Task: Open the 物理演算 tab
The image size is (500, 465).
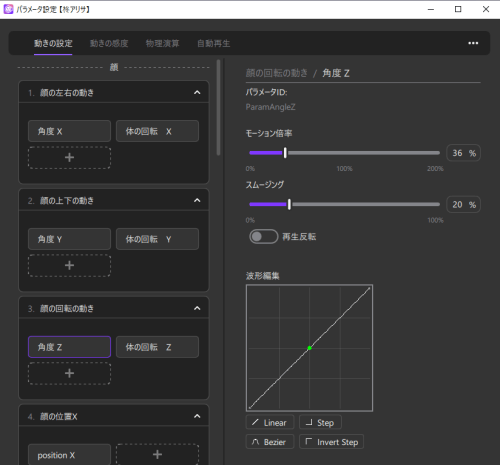Action: [162, 43]
